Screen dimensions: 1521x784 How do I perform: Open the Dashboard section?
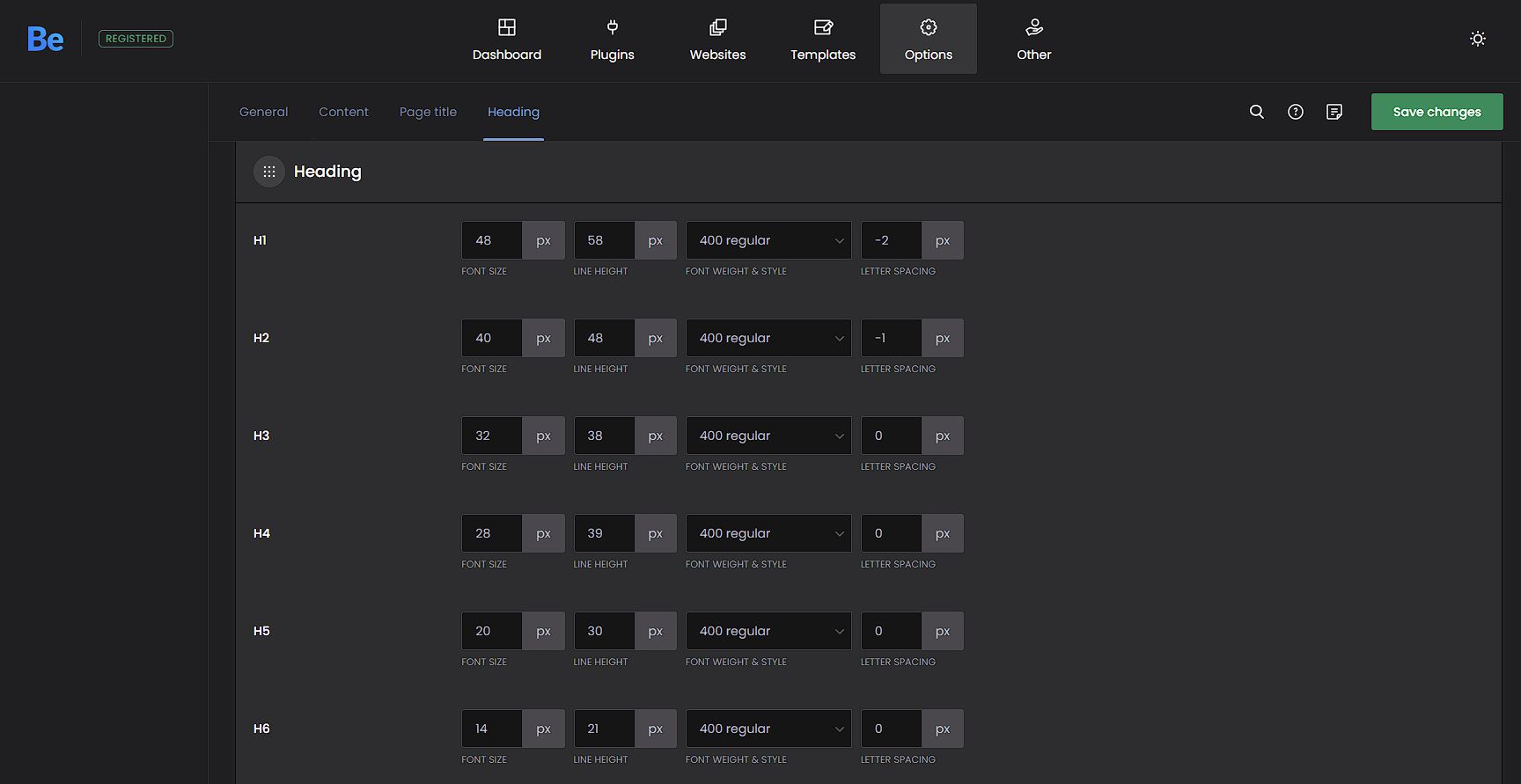coord(506,40)
